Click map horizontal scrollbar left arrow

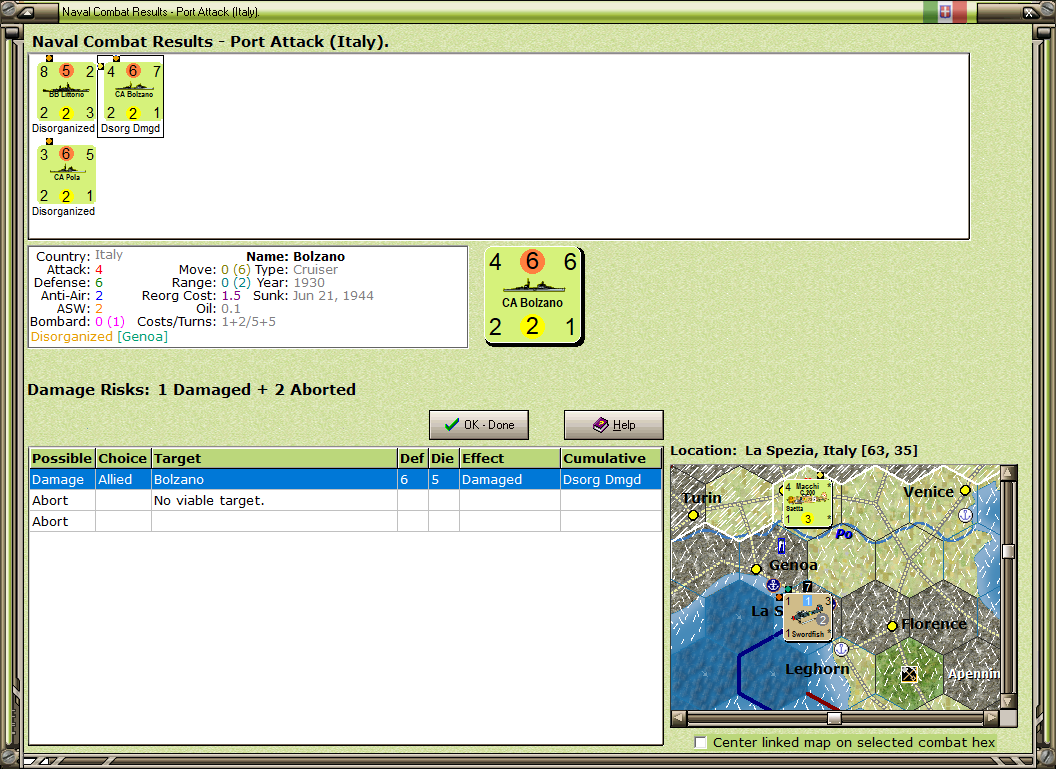679,718
